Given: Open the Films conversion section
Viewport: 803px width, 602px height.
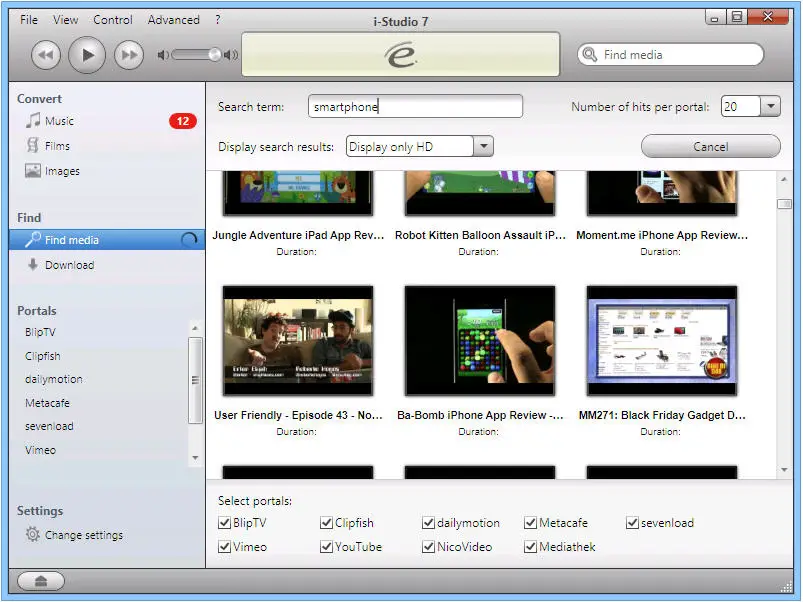Looking at the screenshot, I should pos(57,146).
